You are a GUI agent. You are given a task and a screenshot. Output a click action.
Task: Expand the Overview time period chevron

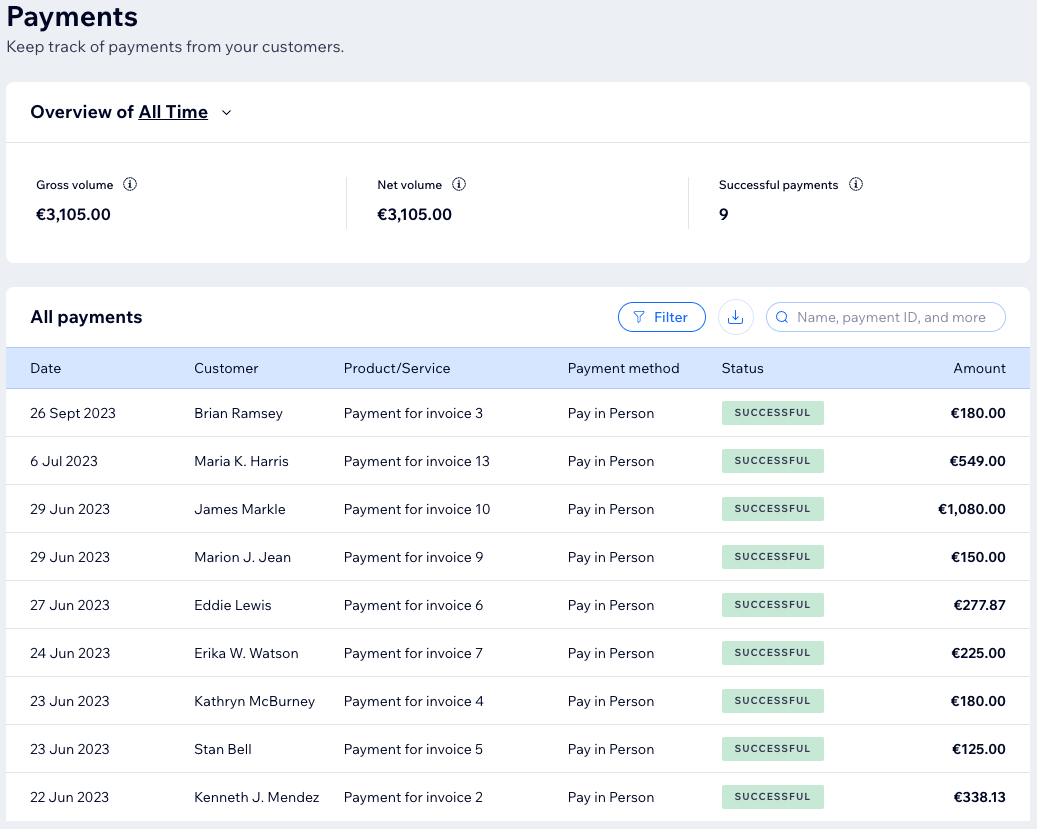coord(226,113)
